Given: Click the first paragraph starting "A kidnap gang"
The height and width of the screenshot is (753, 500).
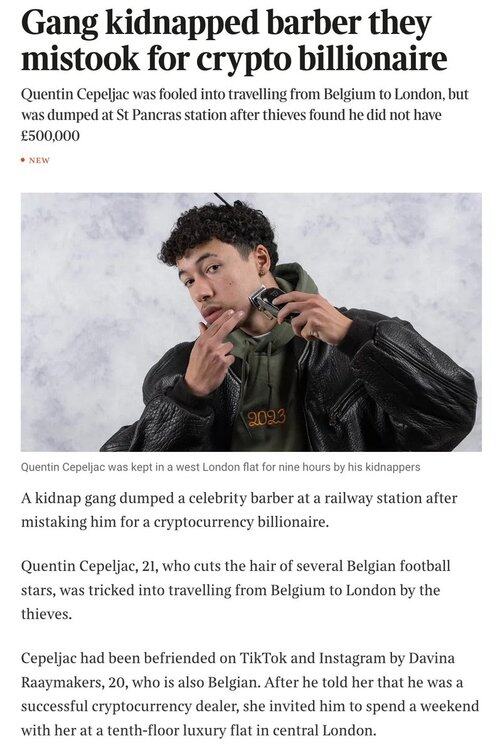Looking at the screenshot, I should [x=239, y=510].
